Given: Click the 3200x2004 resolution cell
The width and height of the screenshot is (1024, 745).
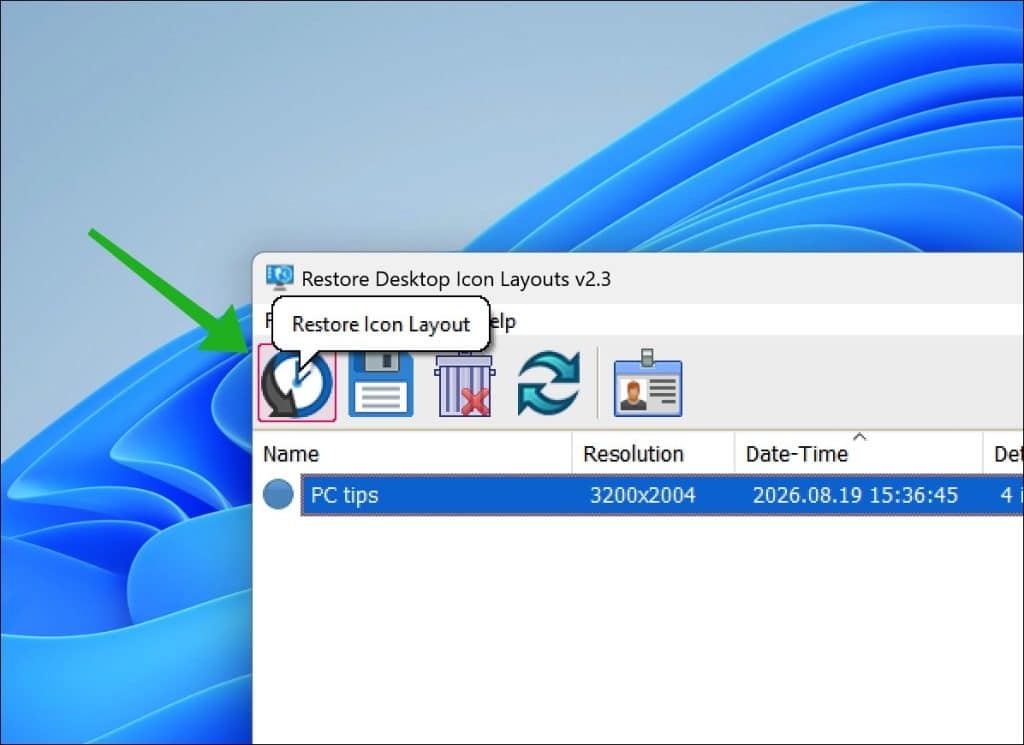Looking at the screenshot, I should point(643,495).
